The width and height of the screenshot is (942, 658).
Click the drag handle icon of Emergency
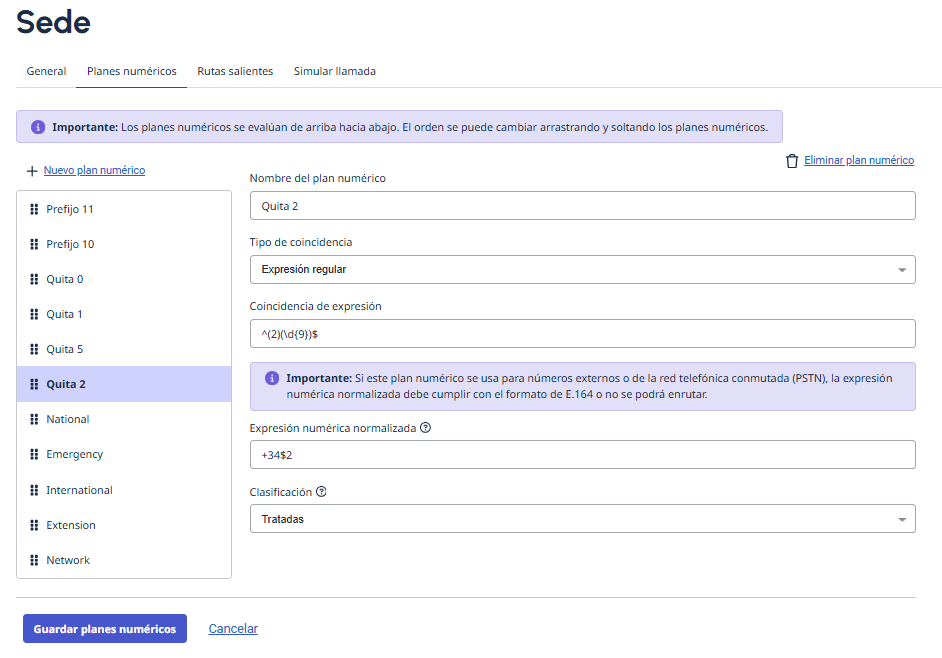[35, 454]
